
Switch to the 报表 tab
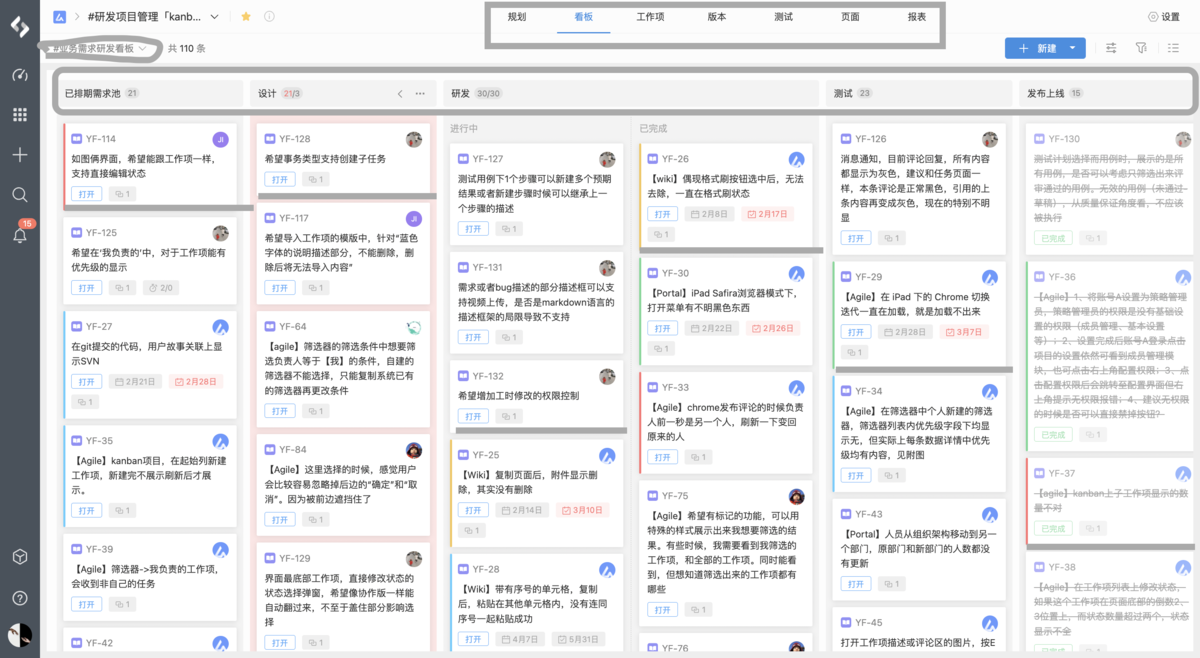coord(917,17)
